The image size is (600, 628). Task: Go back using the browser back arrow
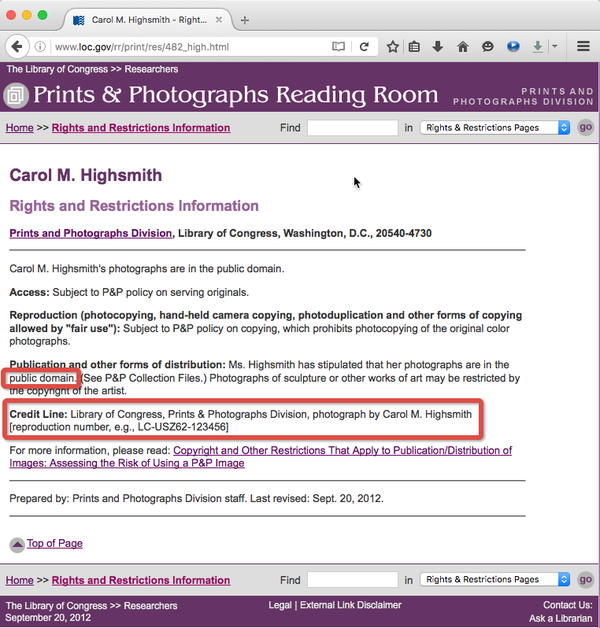point(17,47)
